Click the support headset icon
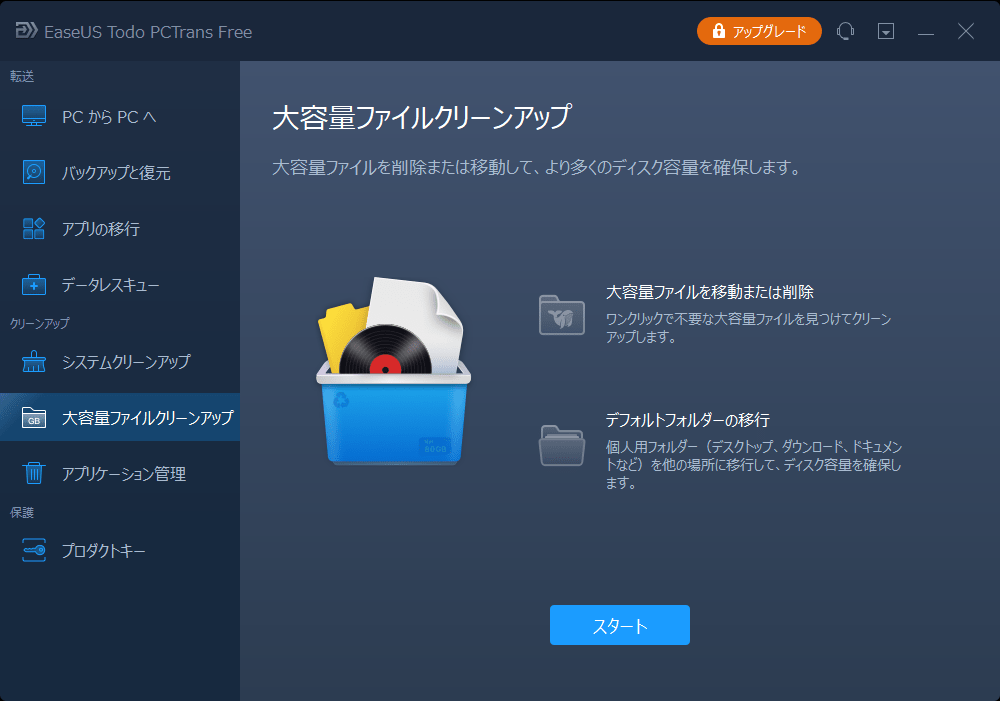The image size is (1000, 701). tap(845, 31)
